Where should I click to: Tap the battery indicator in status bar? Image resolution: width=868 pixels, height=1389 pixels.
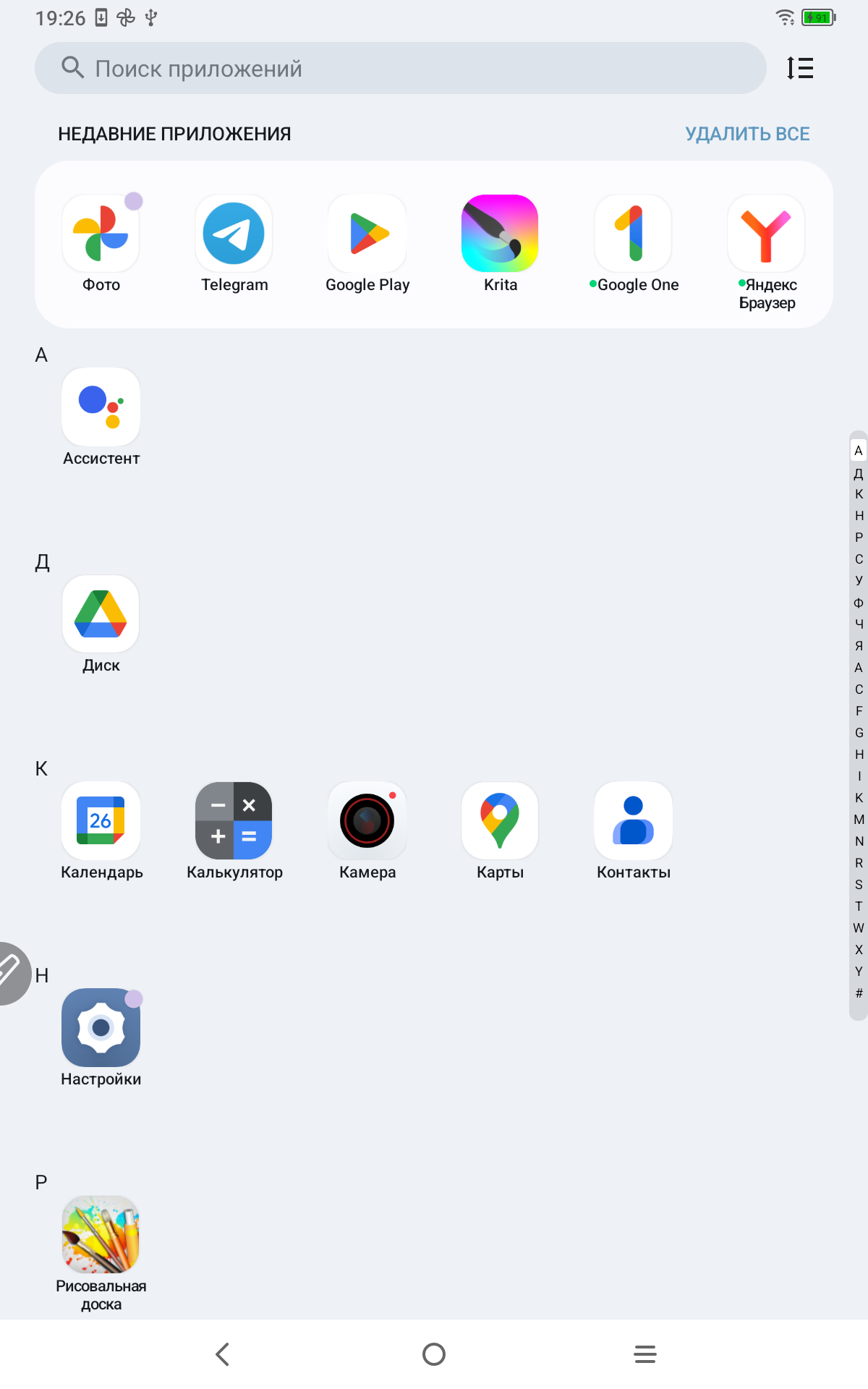click(819, 17)
